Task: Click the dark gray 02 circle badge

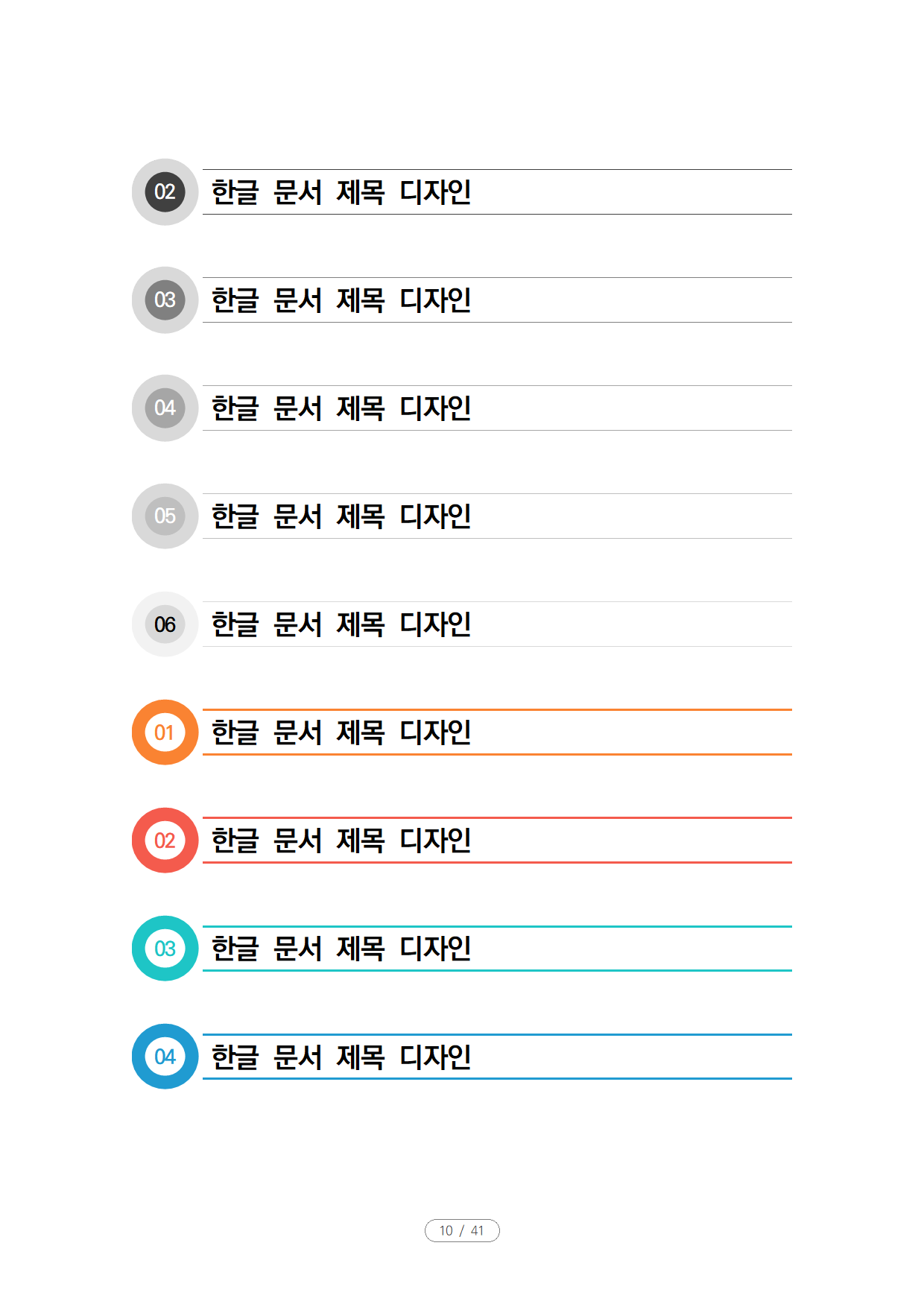Action: coord(165,192)
